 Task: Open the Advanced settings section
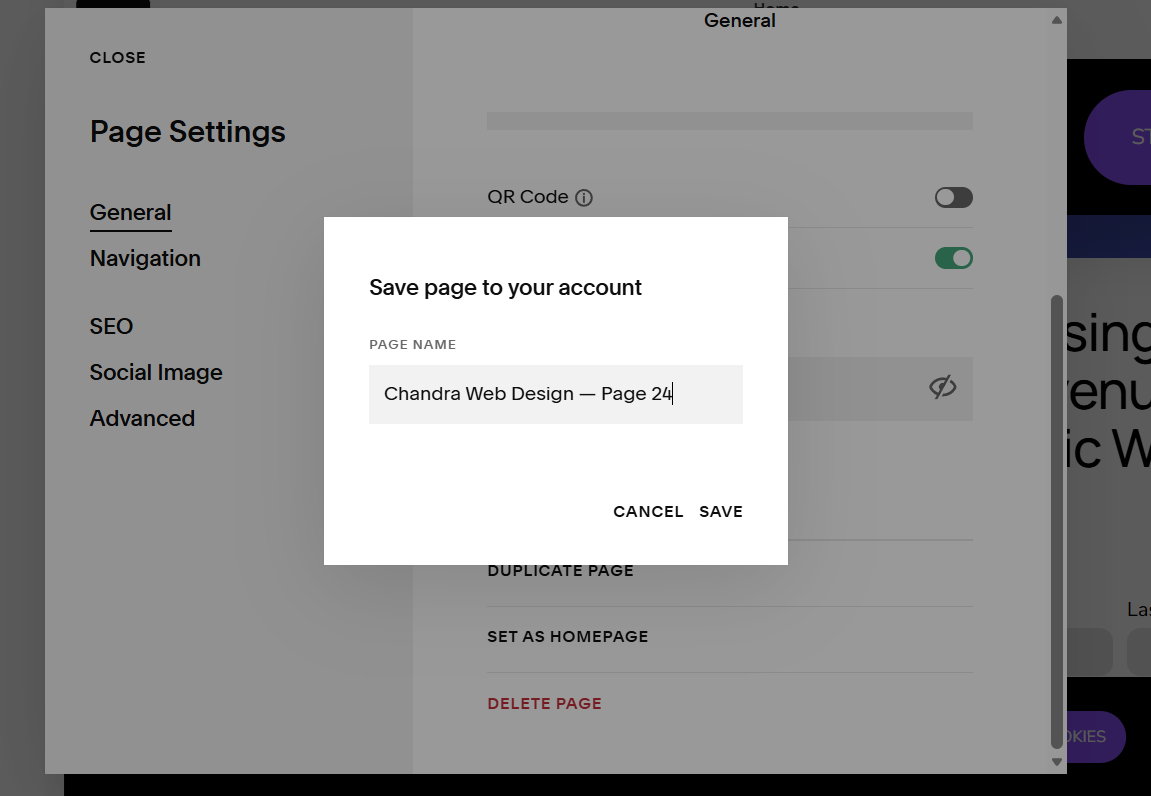(142, 418)
